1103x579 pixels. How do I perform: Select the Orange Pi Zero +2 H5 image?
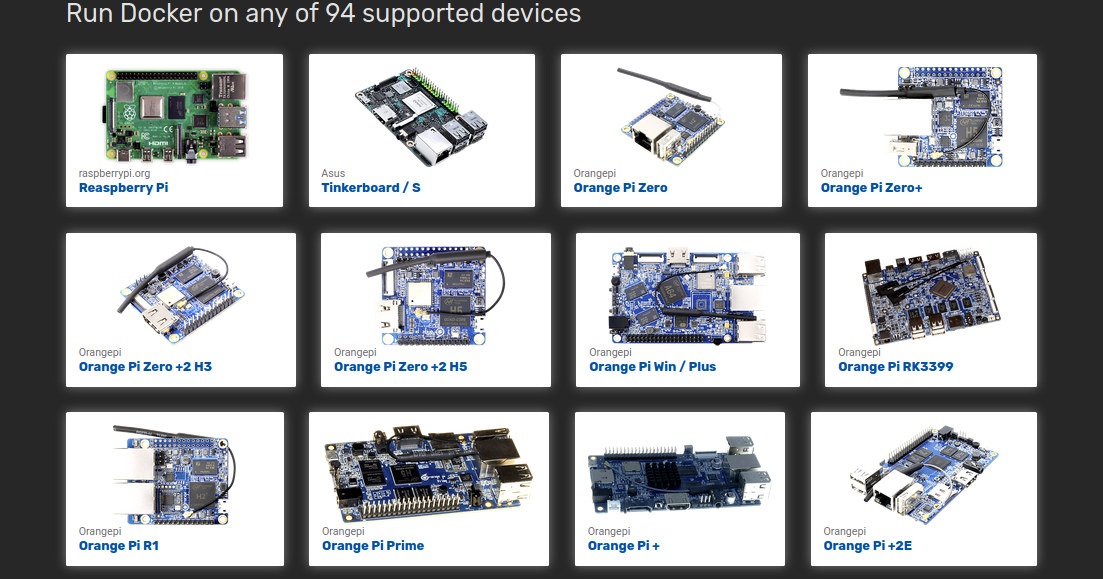[435, 295]
